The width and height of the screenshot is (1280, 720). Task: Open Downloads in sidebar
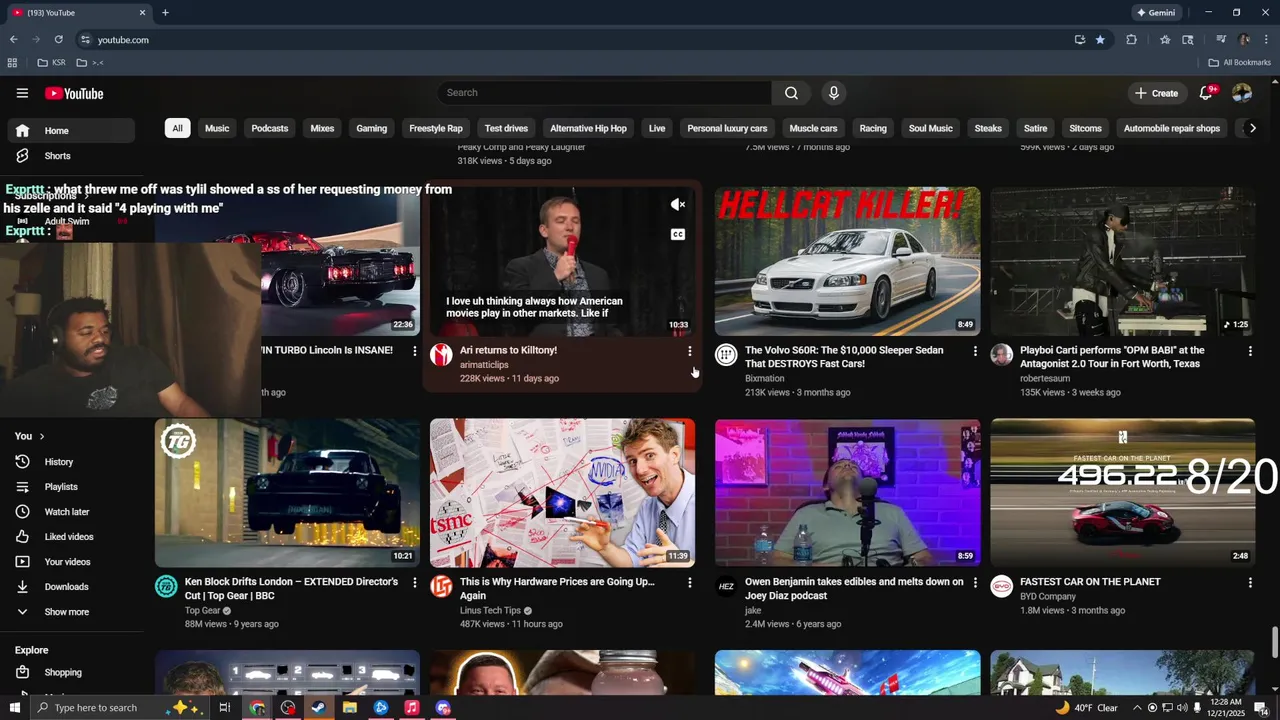[71, 587]
